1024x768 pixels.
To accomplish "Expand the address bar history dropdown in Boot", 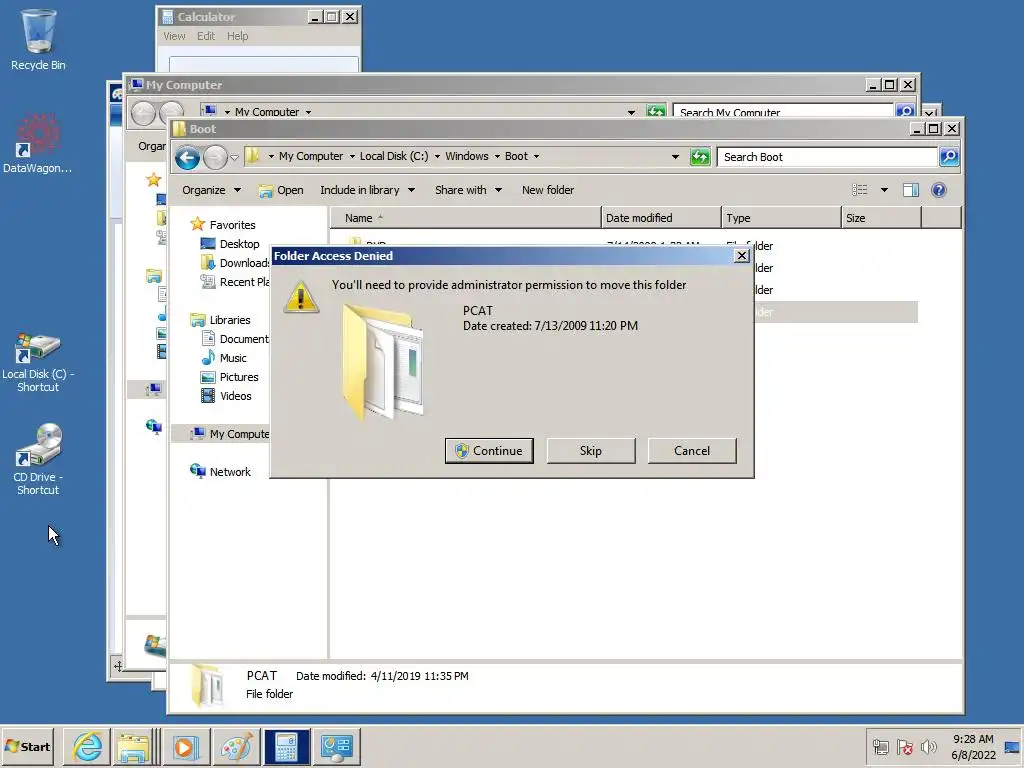I will [x=675, y=157].
